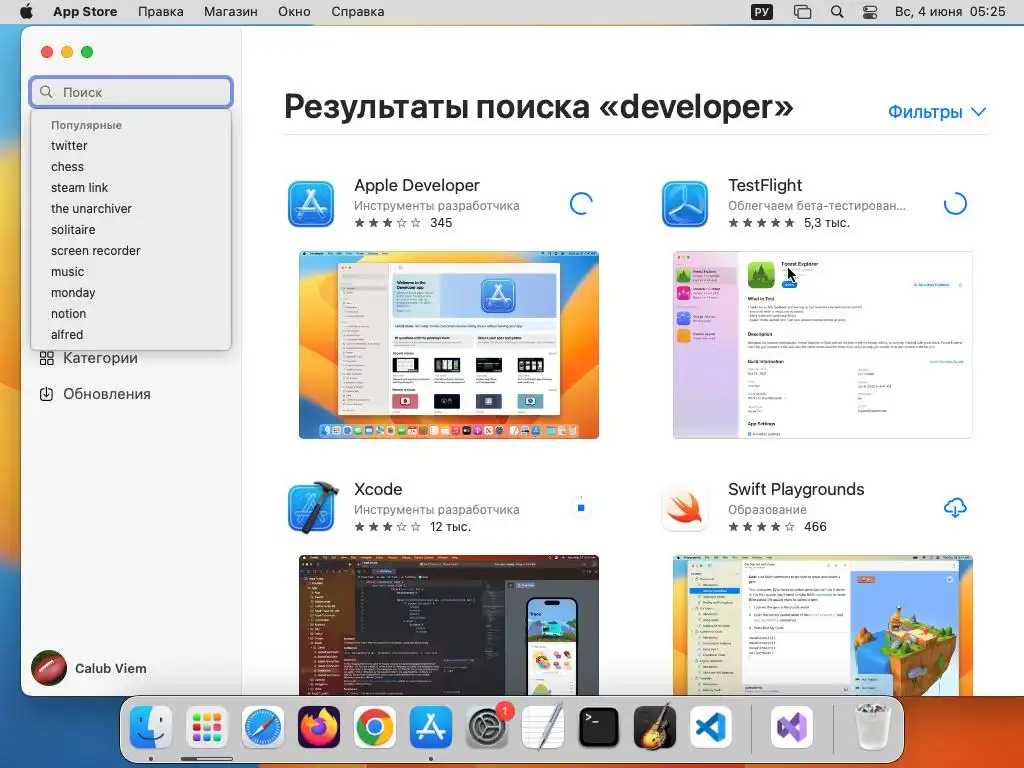View the TestFlight screenshot preview
Image resolution: width=1024 pixels, height=768 pixels.
823,345
